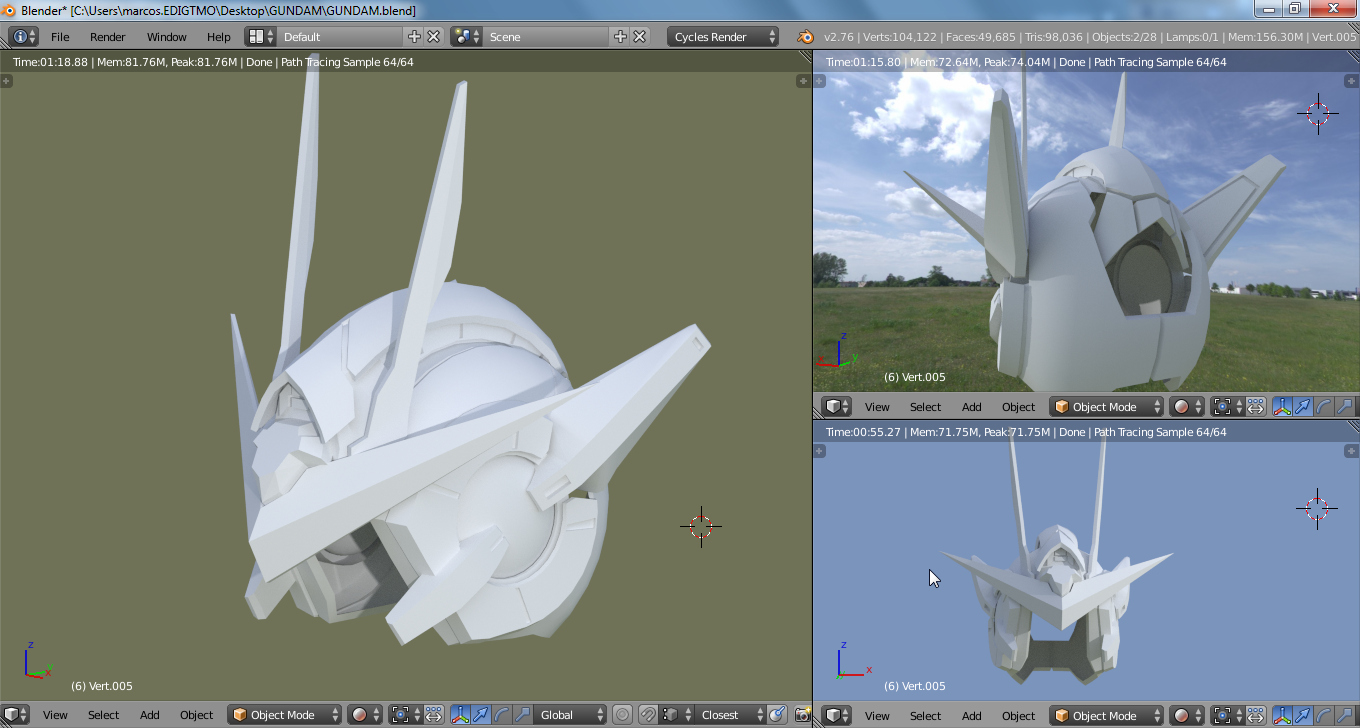Open the File menu
Screen dimensions: 1360x728
60,37
